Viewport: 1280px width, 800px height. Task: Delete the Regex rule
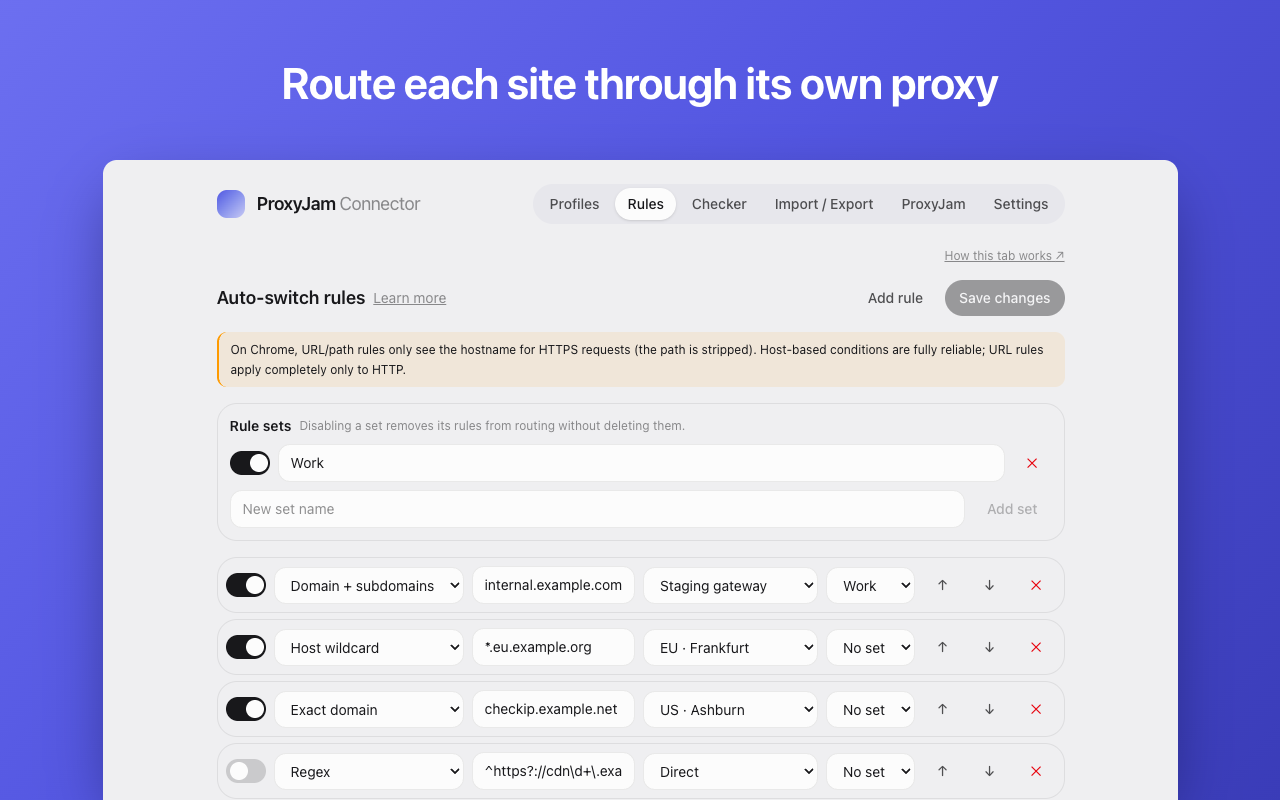1036,771
